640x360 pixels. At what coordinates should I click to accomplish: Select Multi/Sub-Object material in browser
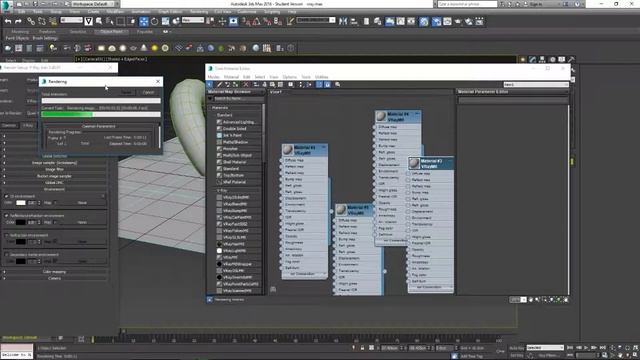click(x=237, y=156)
